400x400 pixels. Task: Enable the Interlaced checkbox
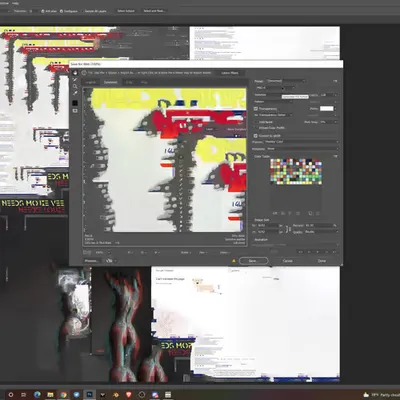pyautogui.click(x=256, y=122)
